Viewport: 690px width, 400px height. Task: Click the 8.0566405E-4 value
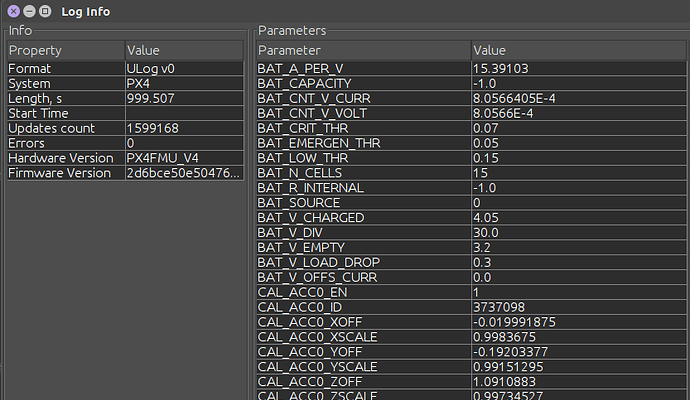[x=579, y=99]
